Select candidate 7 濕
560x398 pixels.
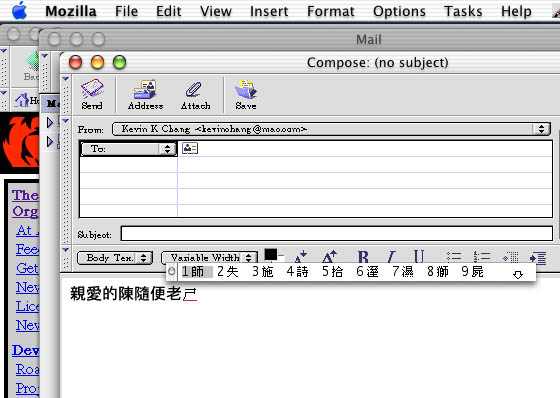coord(402,272)
